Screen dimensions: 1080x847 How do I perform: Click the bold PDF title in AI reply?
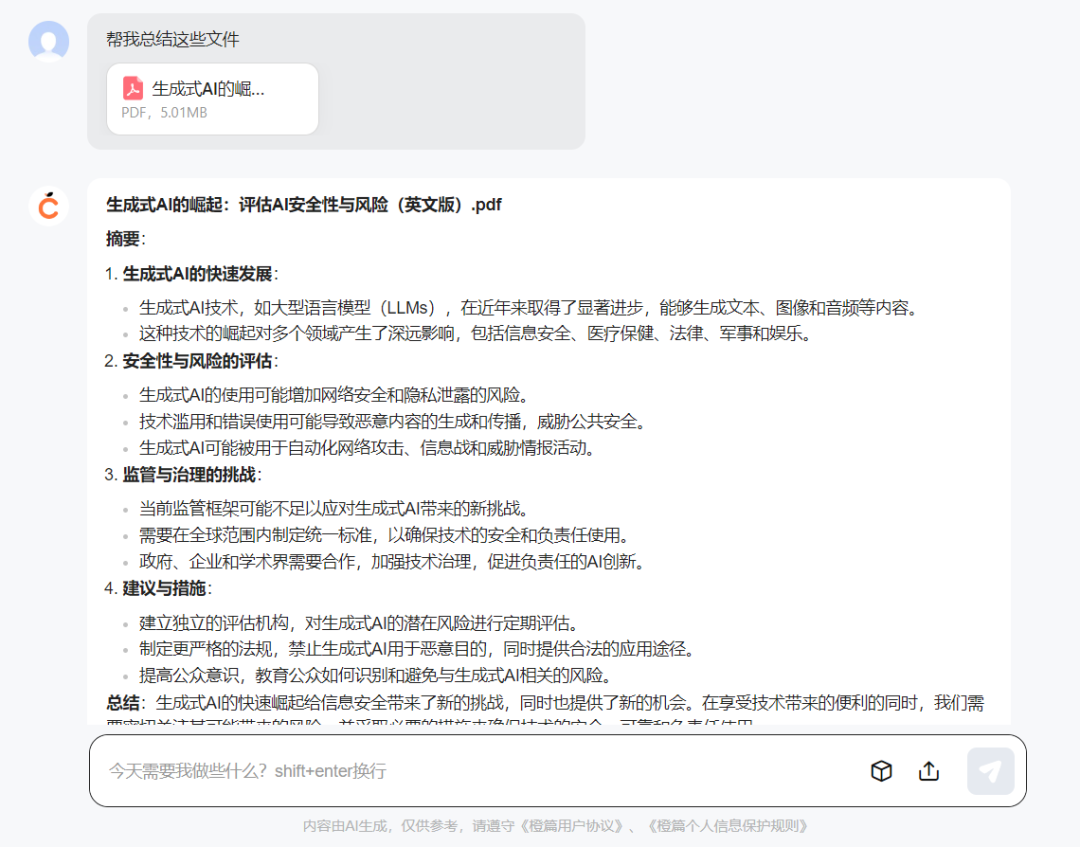click(x=304, y=205)
